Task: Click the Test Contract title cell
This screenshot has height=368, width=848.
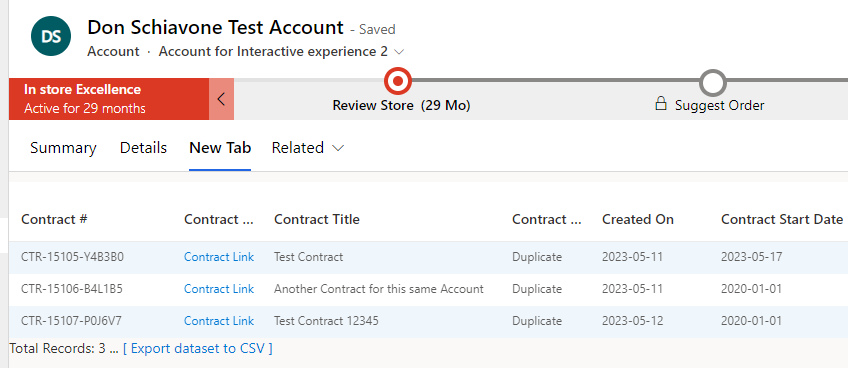Action: point(309,257)
